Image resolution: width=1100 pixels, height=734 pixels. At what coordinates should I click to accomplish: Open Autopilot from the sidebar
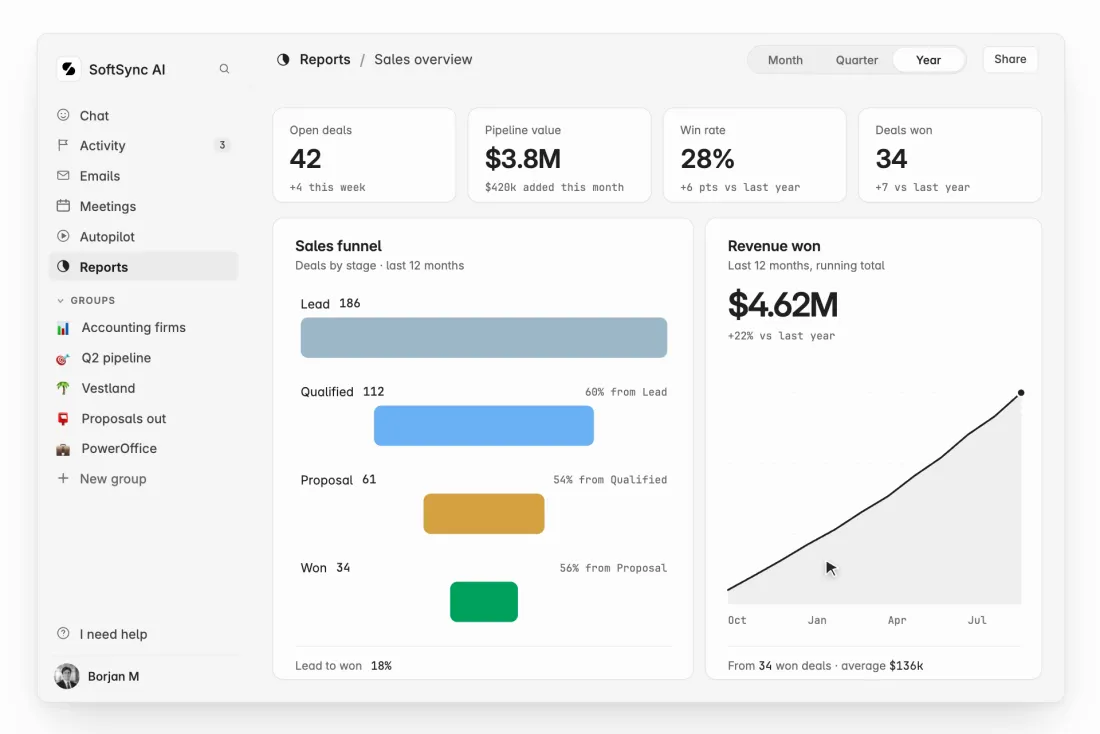144,236
